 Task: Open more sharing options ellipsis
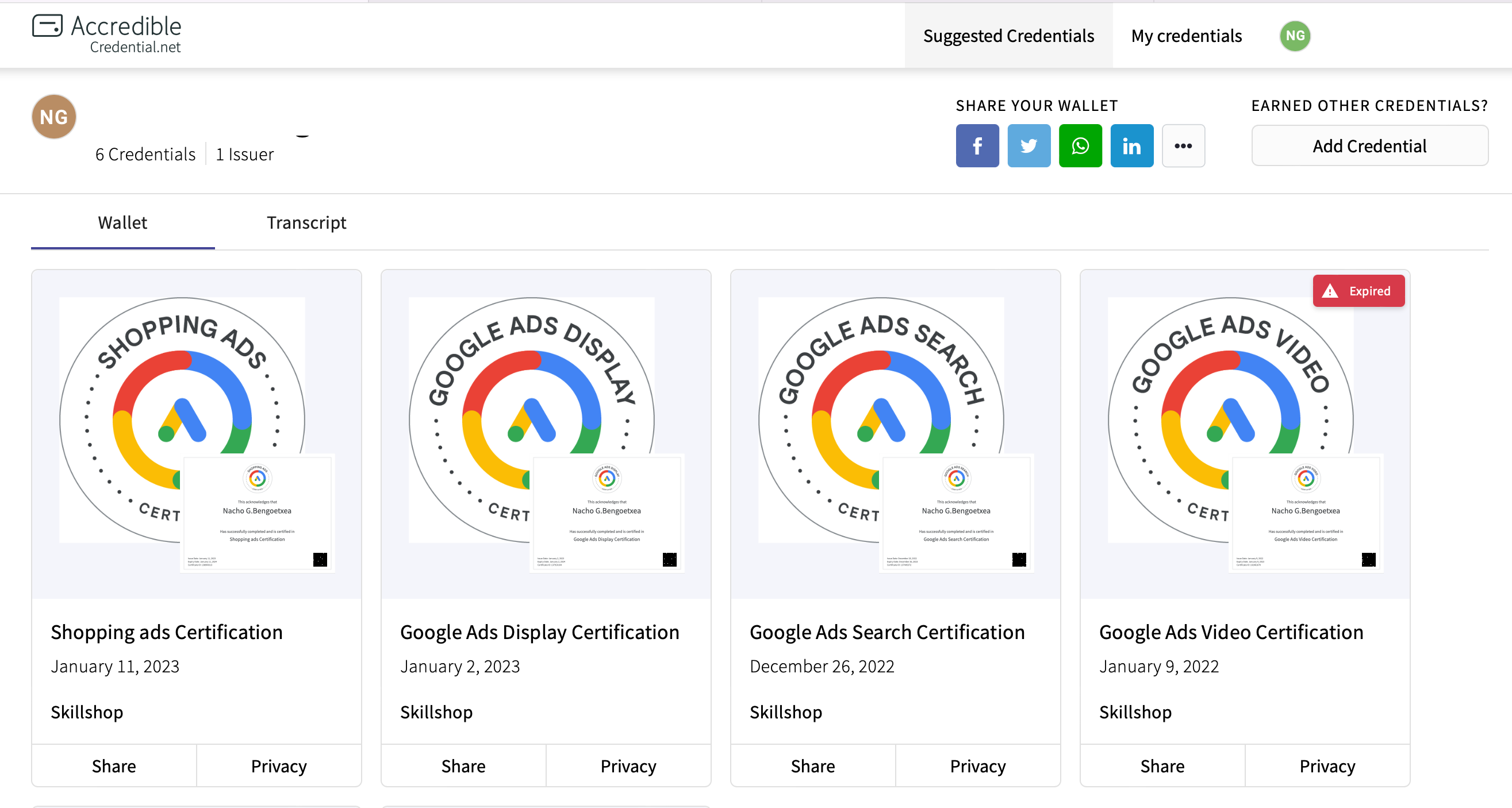pyautogui.click(x=1183, y=145)
